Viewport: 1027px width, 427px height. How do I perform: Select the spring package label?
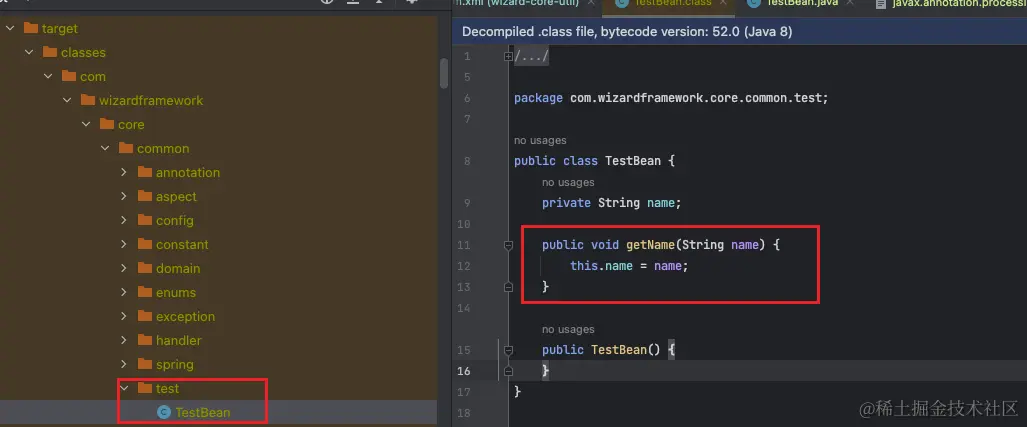click(x=175, y=364)
